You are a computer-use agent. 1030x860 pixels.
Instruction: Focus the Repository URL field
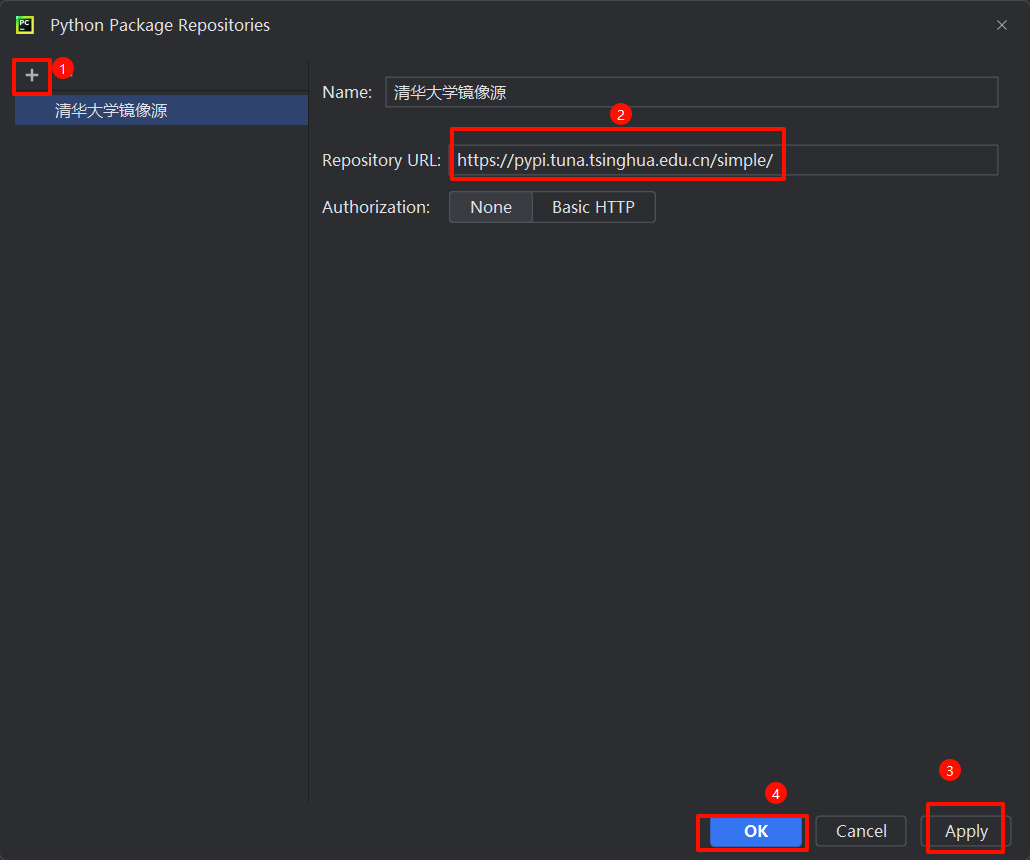[723, 160]
